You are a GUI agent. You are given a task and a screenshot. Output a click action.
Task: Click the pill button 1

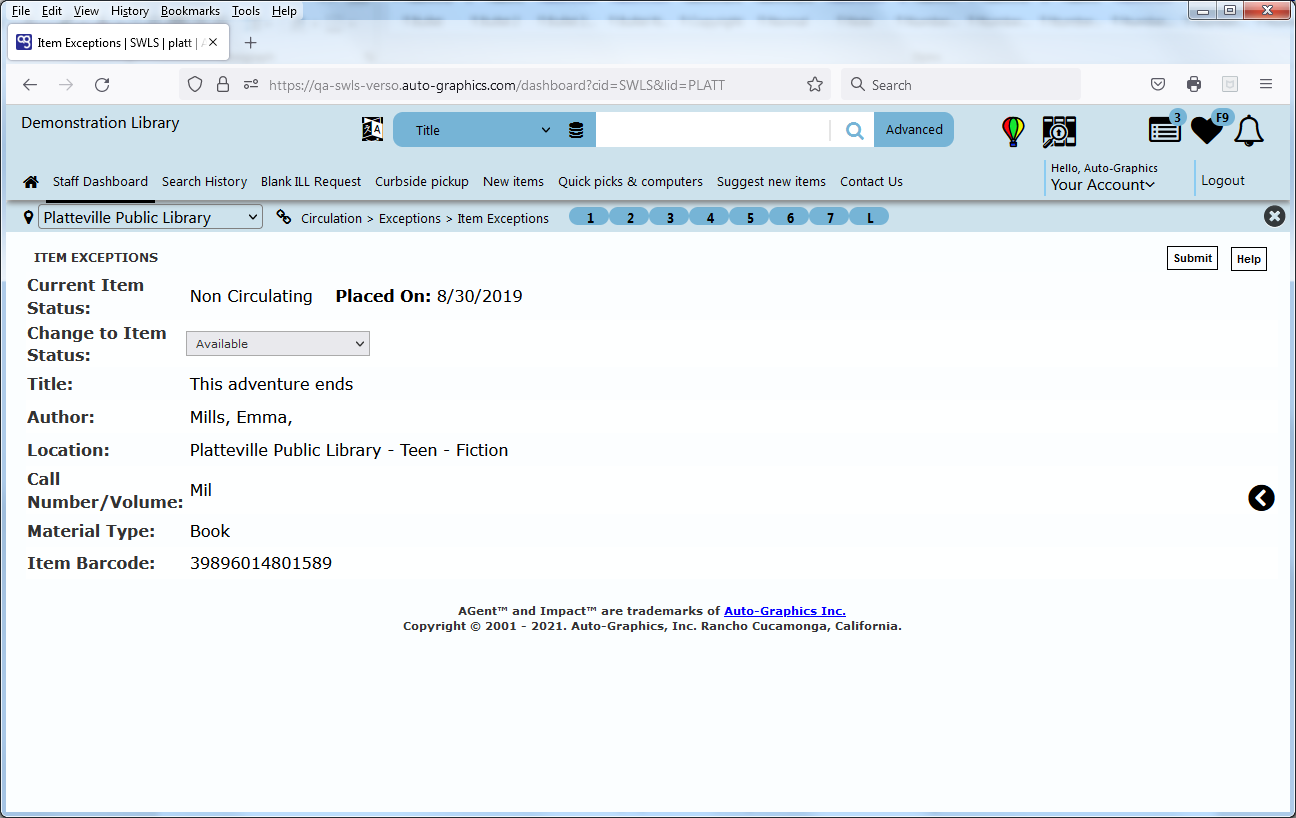point(590,217)
